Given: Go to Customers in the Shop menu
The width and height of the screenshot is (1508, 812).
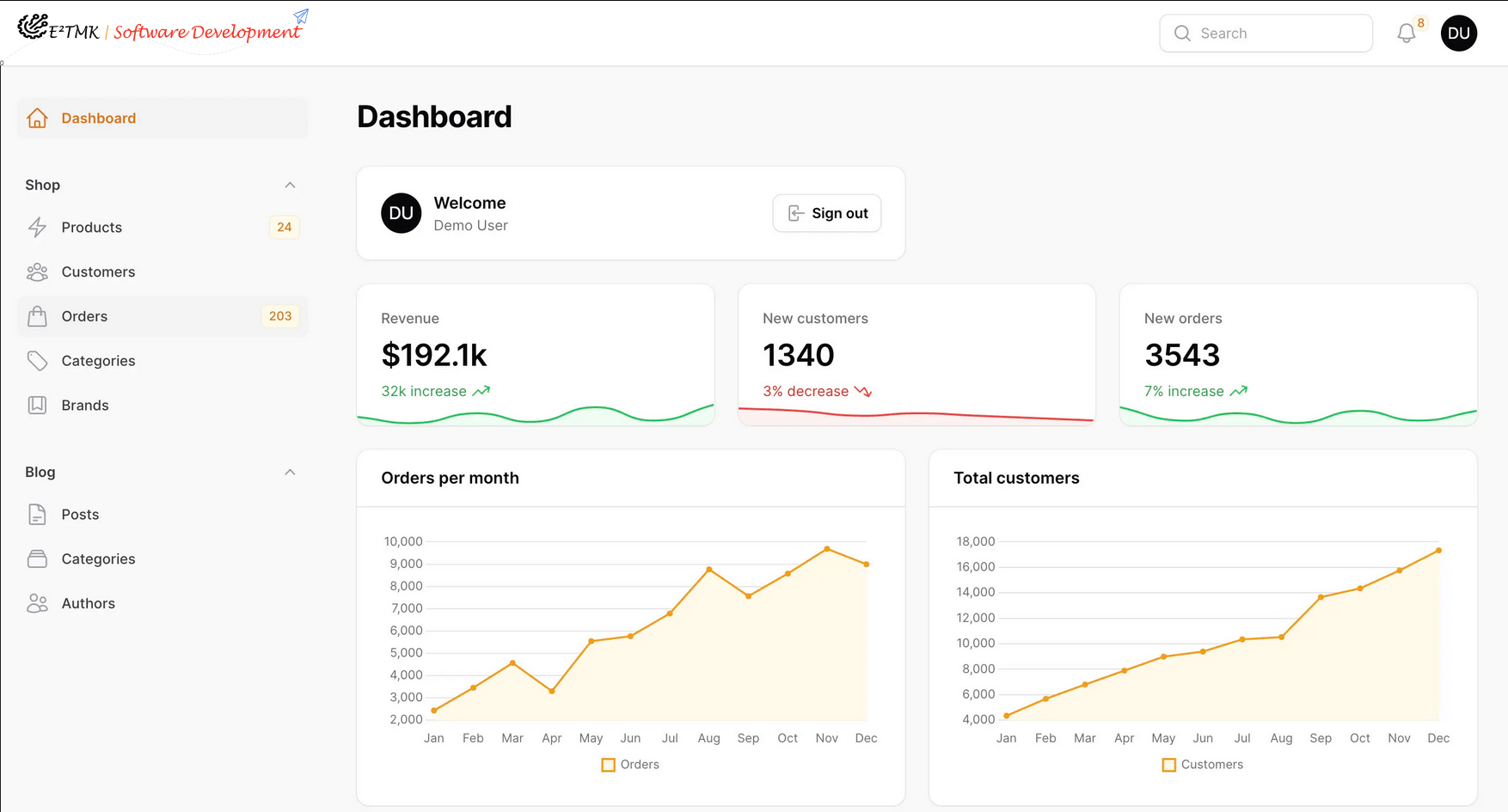Looking at the screenshot, I should coord(162,272).
